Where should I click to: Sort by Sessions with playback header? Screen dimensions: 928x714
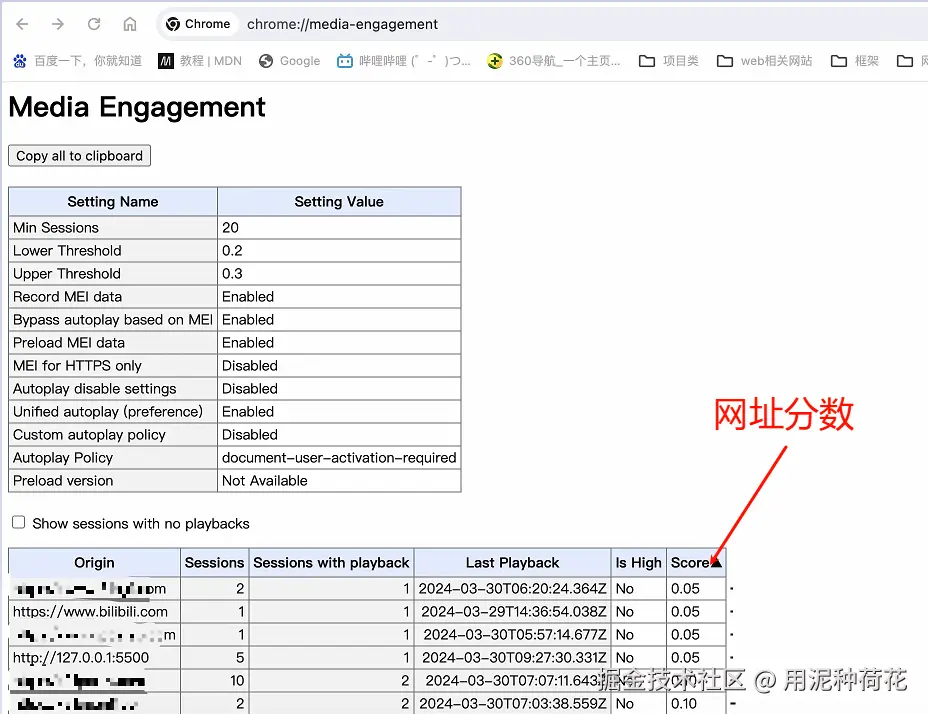(331, 562)
